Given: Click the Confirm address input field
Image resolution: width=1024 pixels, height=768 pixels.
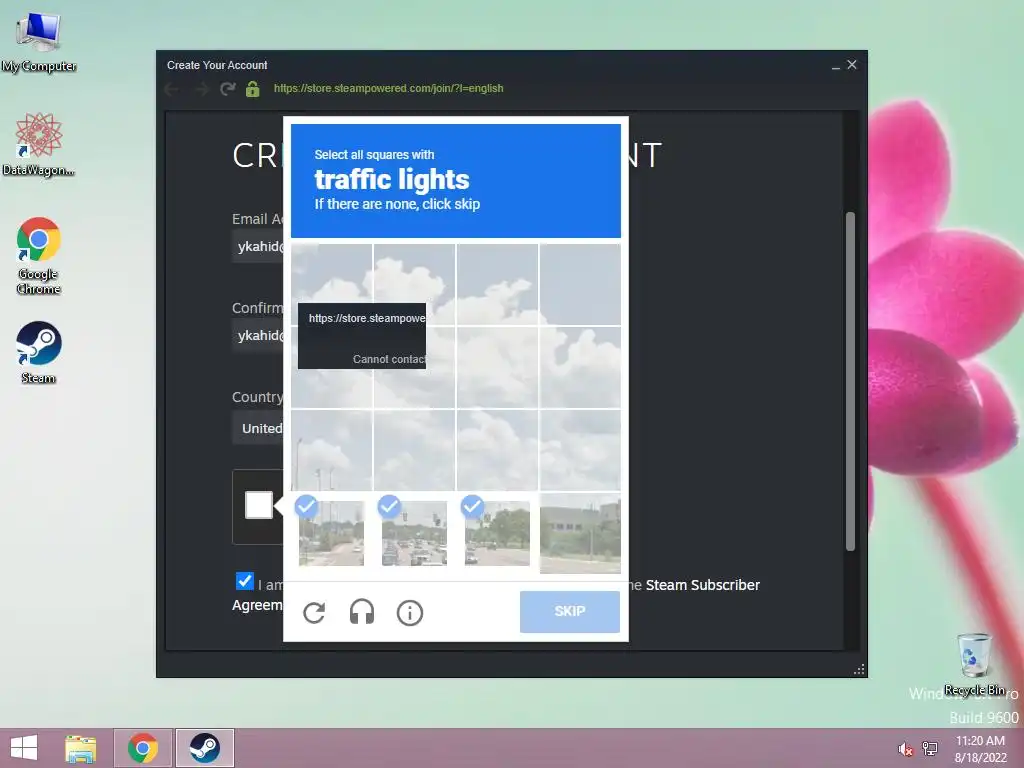Looking at the screenshot, I should point(258,336).
